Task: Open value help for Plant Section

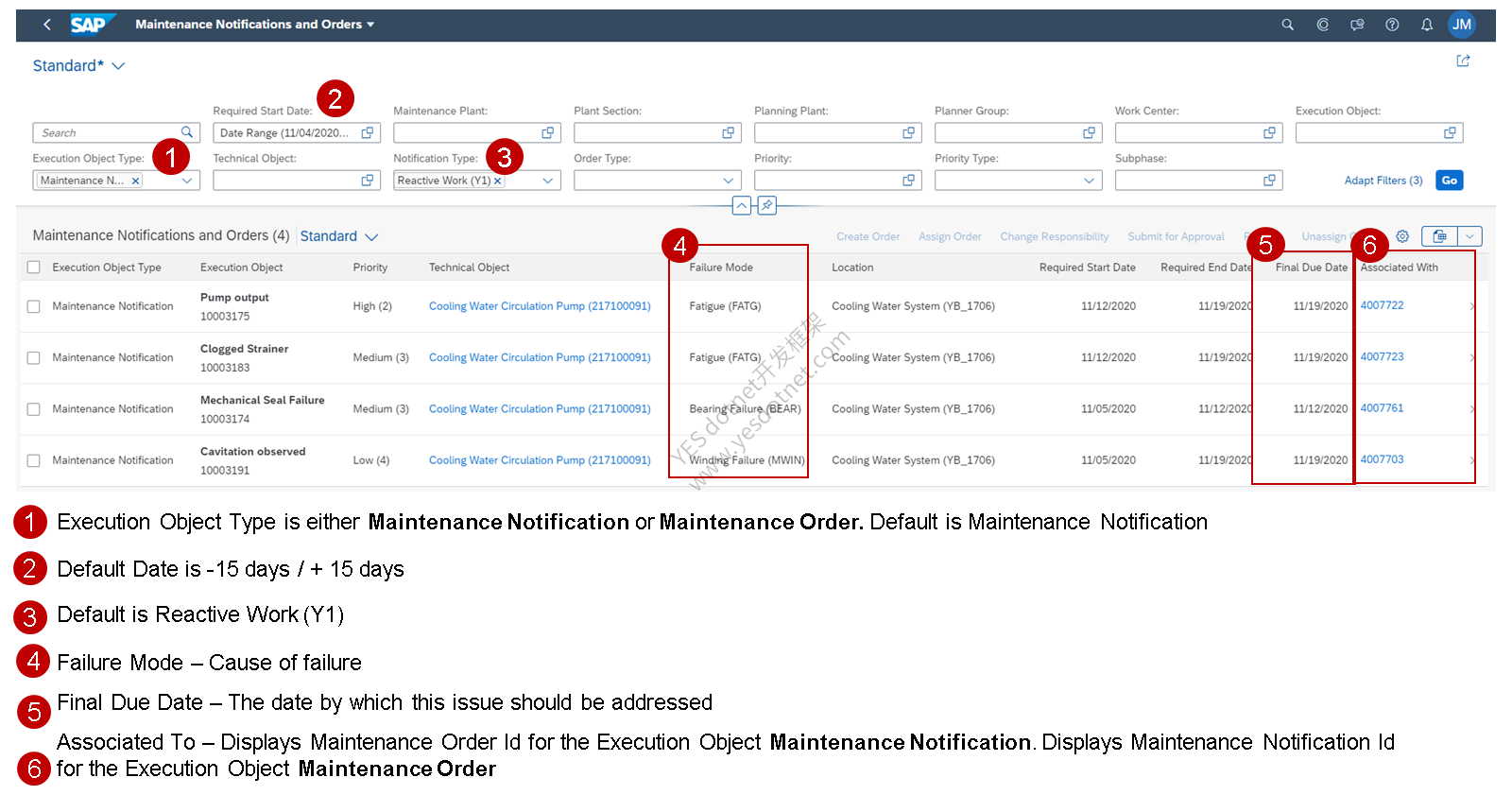Action: (728, 132)
